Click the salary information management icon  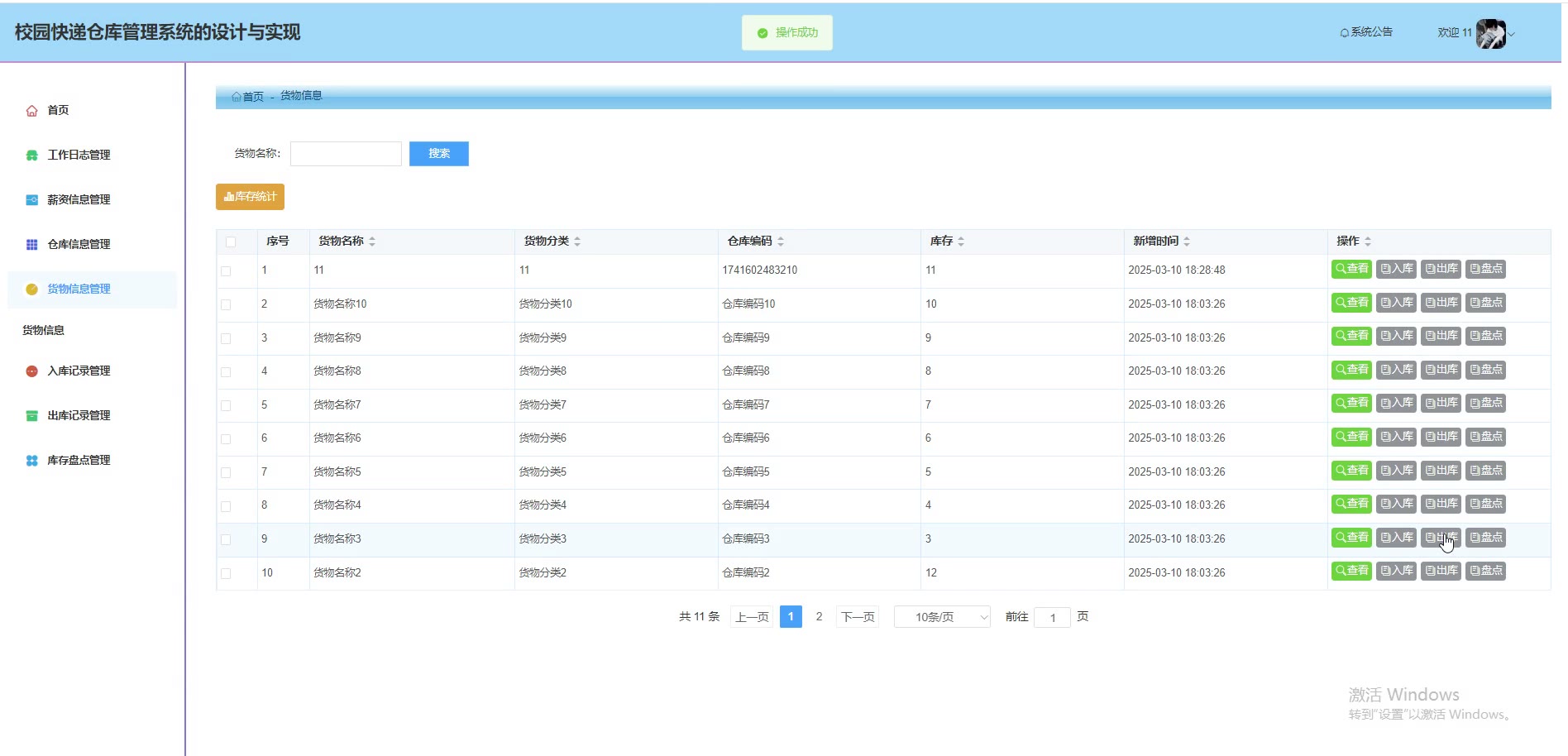pos(31,200)
